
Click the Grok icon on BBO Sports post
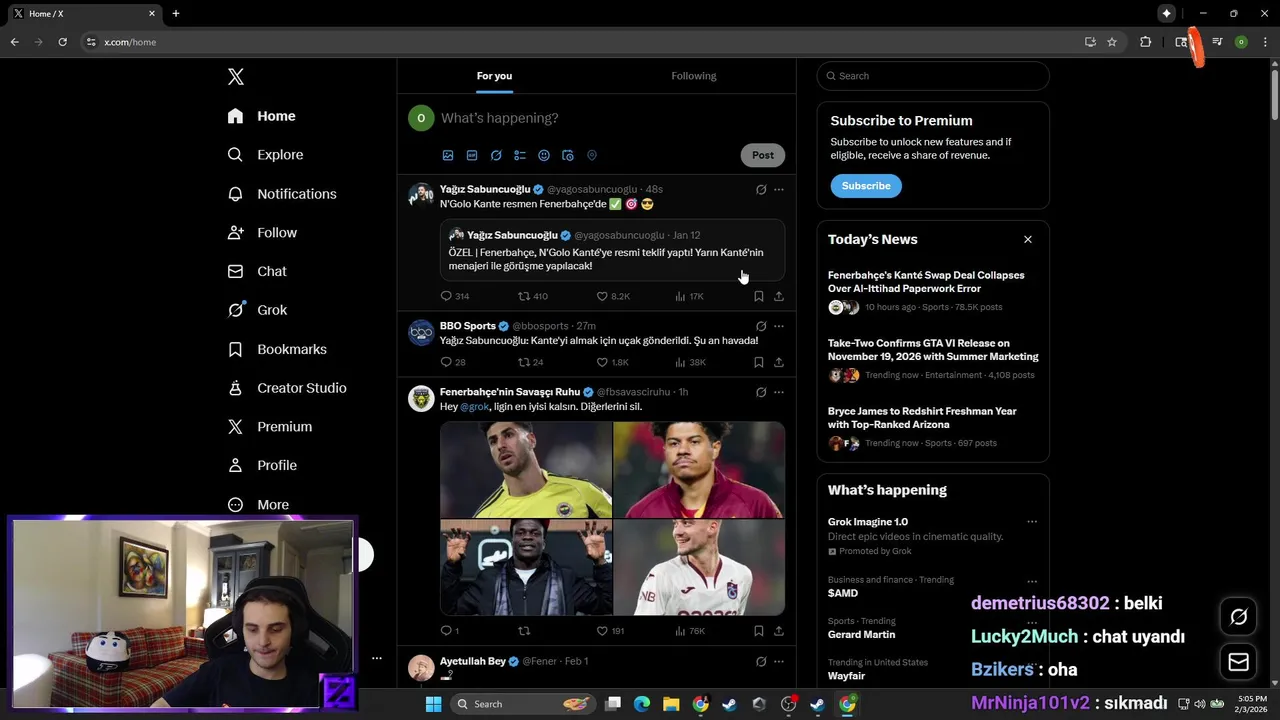click(x=761, y=326)
